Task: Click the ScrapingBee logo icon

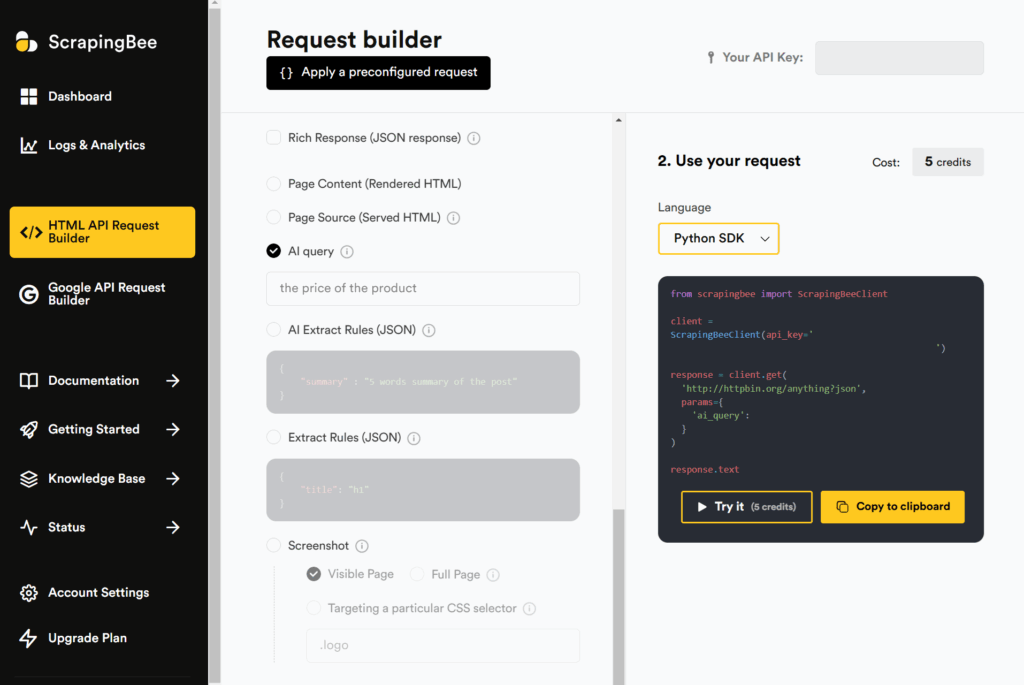Action: tap(27, 42)
